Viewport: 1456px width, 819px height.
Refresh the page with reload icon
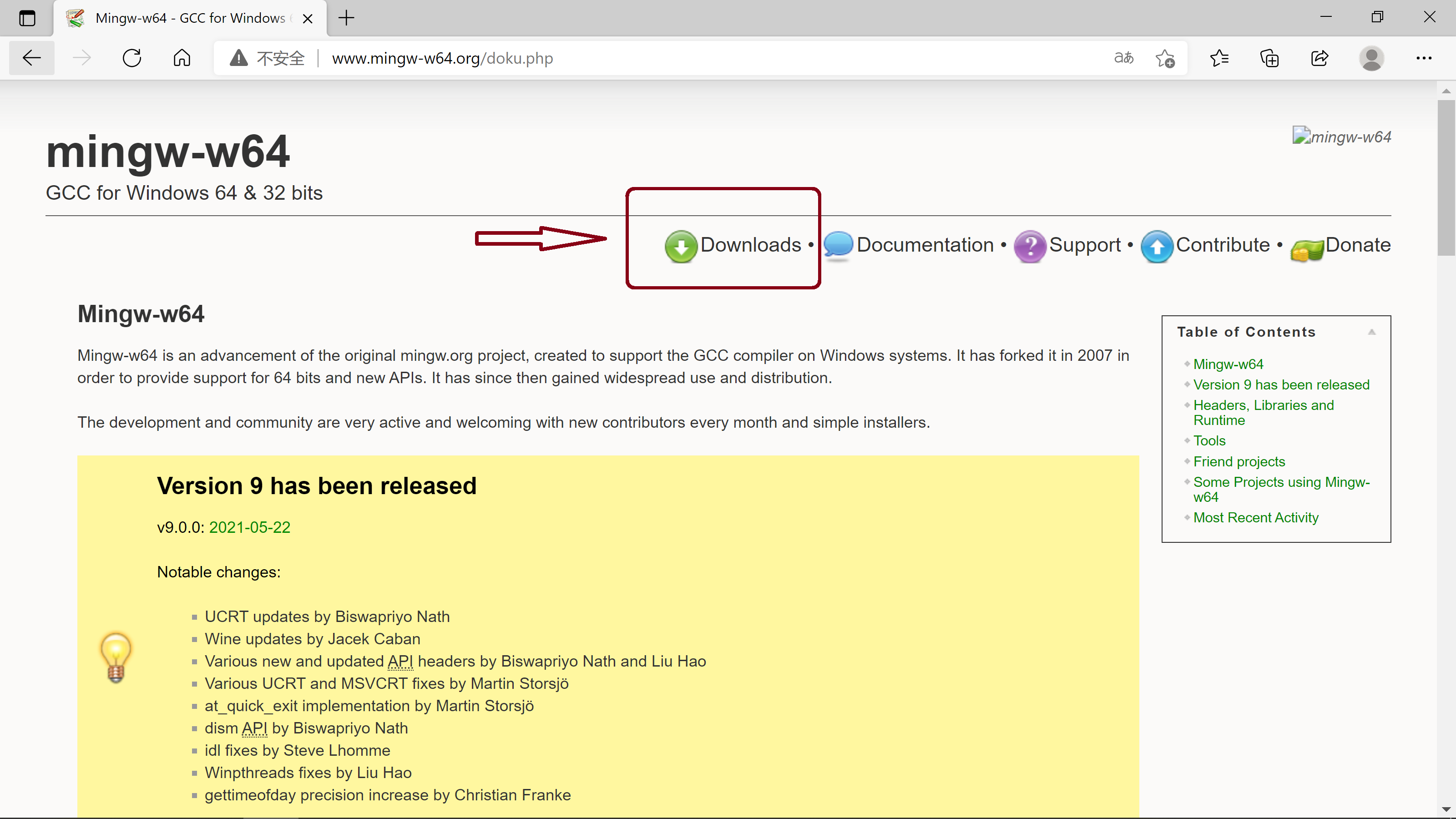click(x=131, y=58)
